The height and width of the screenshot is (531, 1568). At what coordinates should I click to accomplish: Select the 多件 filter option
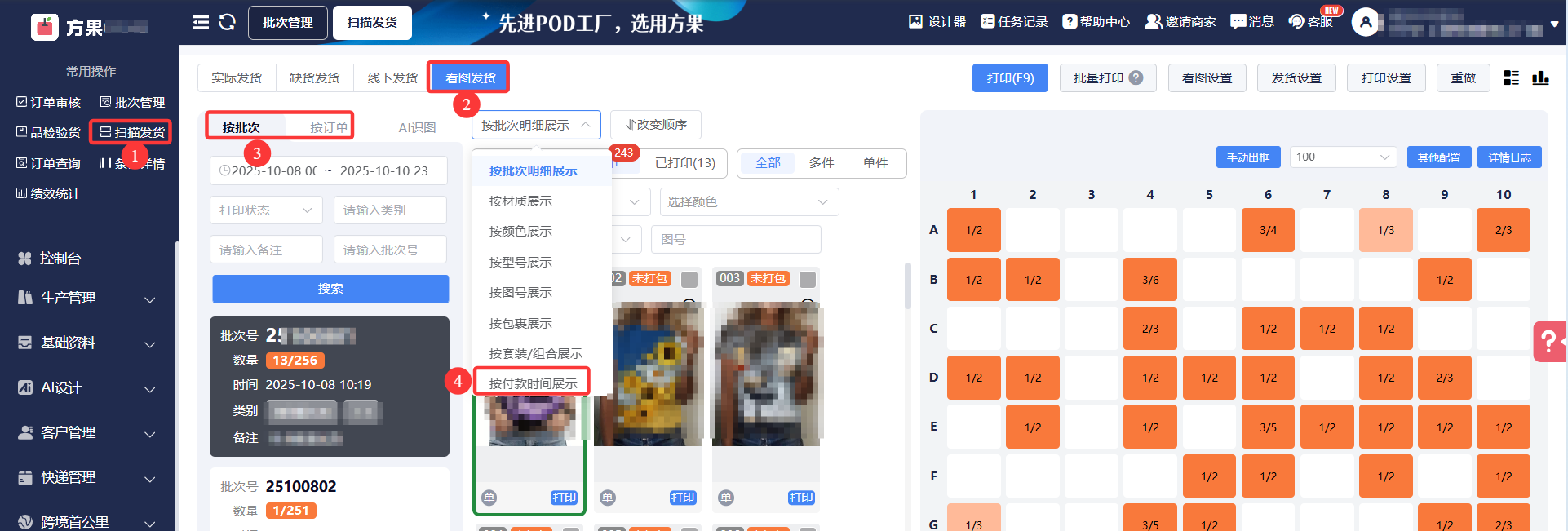click(x=822, y=163)
